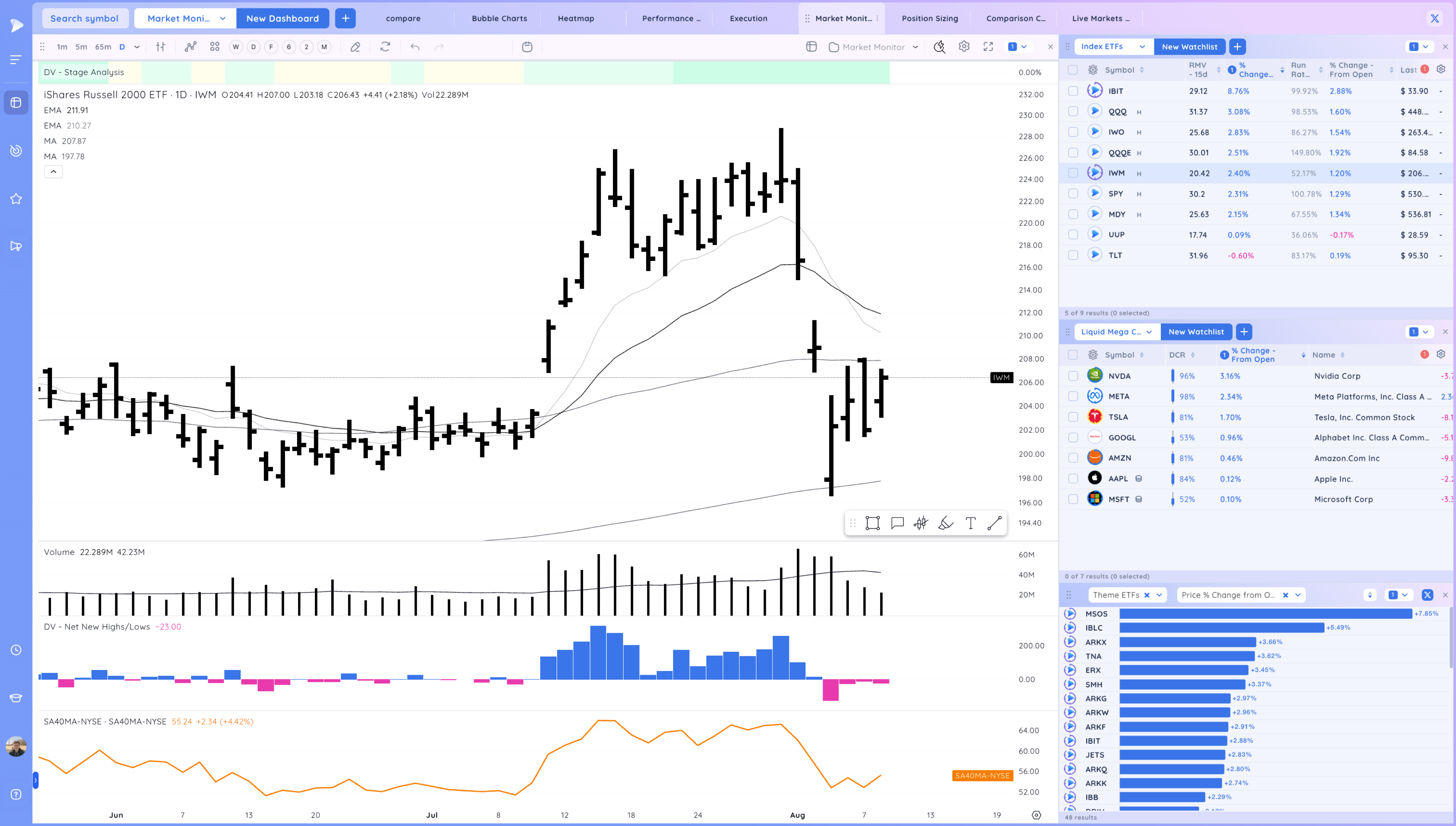Switch to the Heatmap tab
The image size is (1456, 826).
(576, 18)
